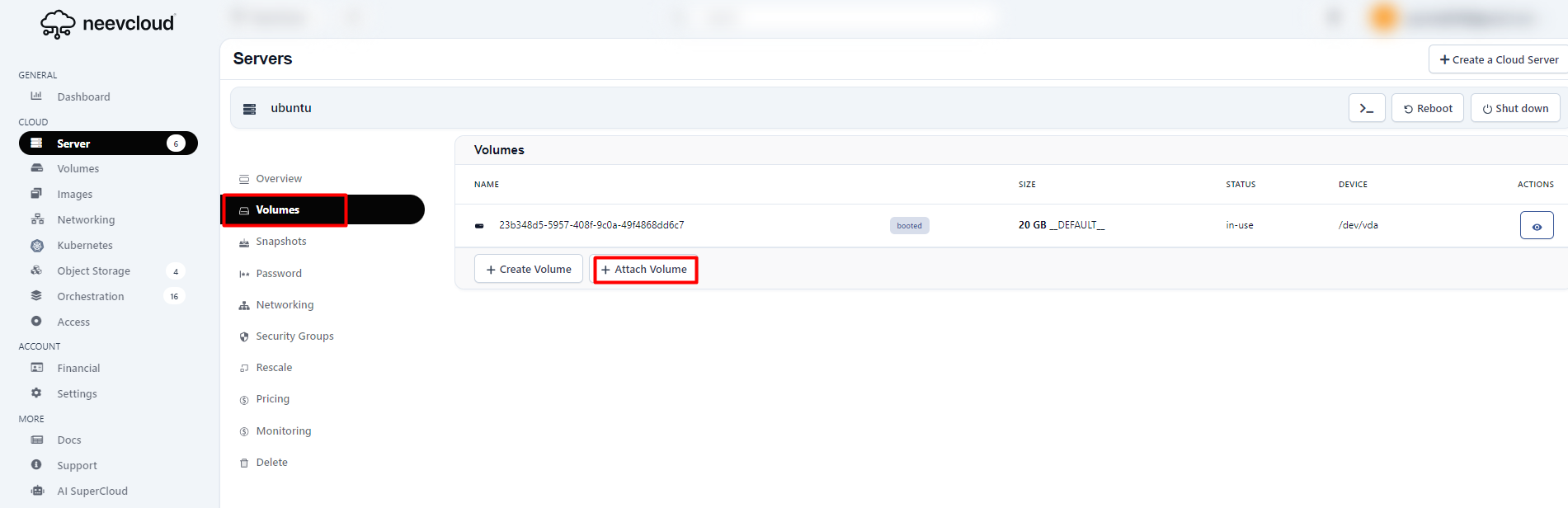Open Kubernetes in the sidebar

pyautogui.click(x=84, y=246)
